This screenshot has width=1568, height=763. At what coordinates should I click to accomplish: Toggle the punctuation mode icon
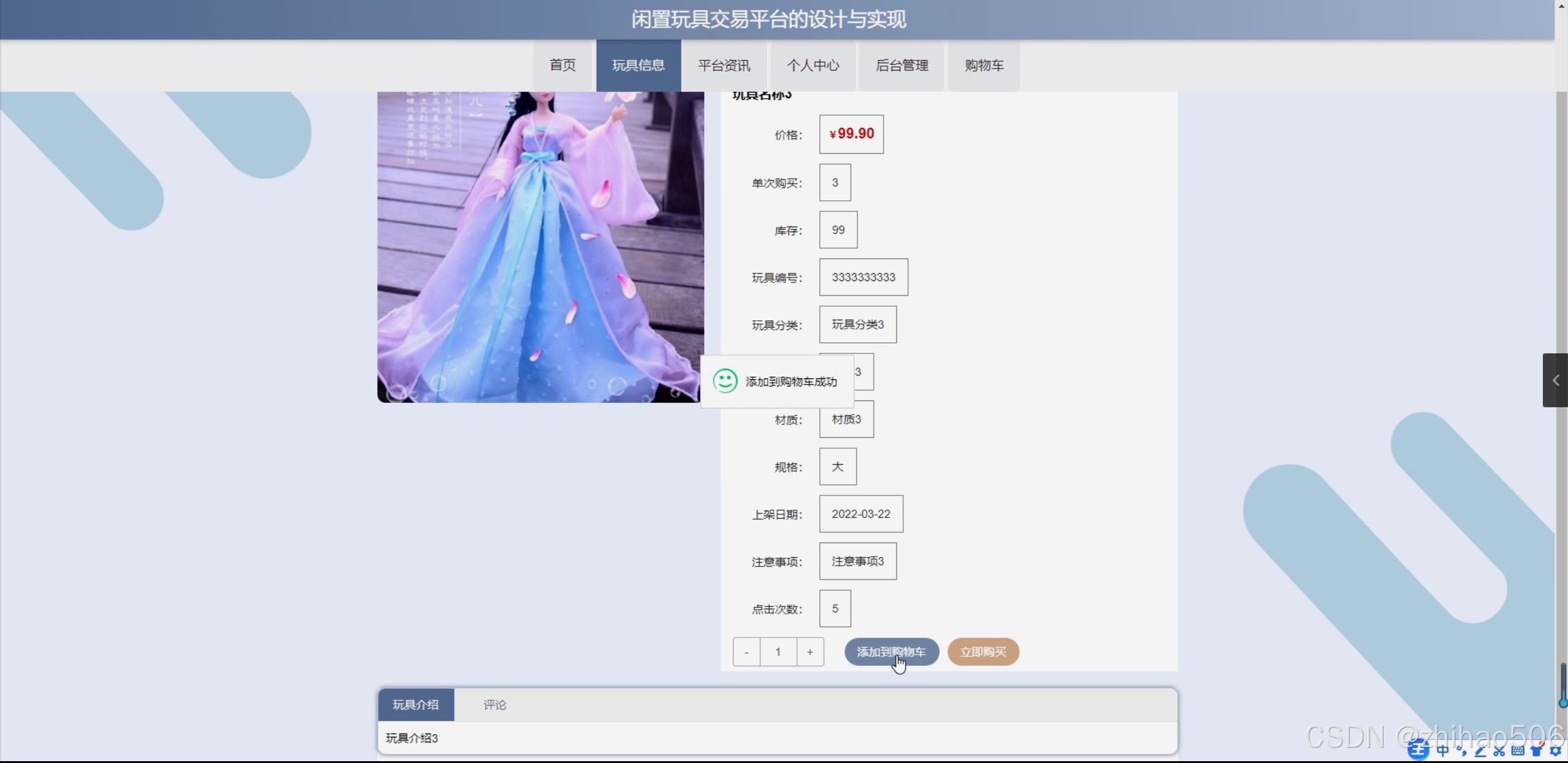coord(1462,751)
